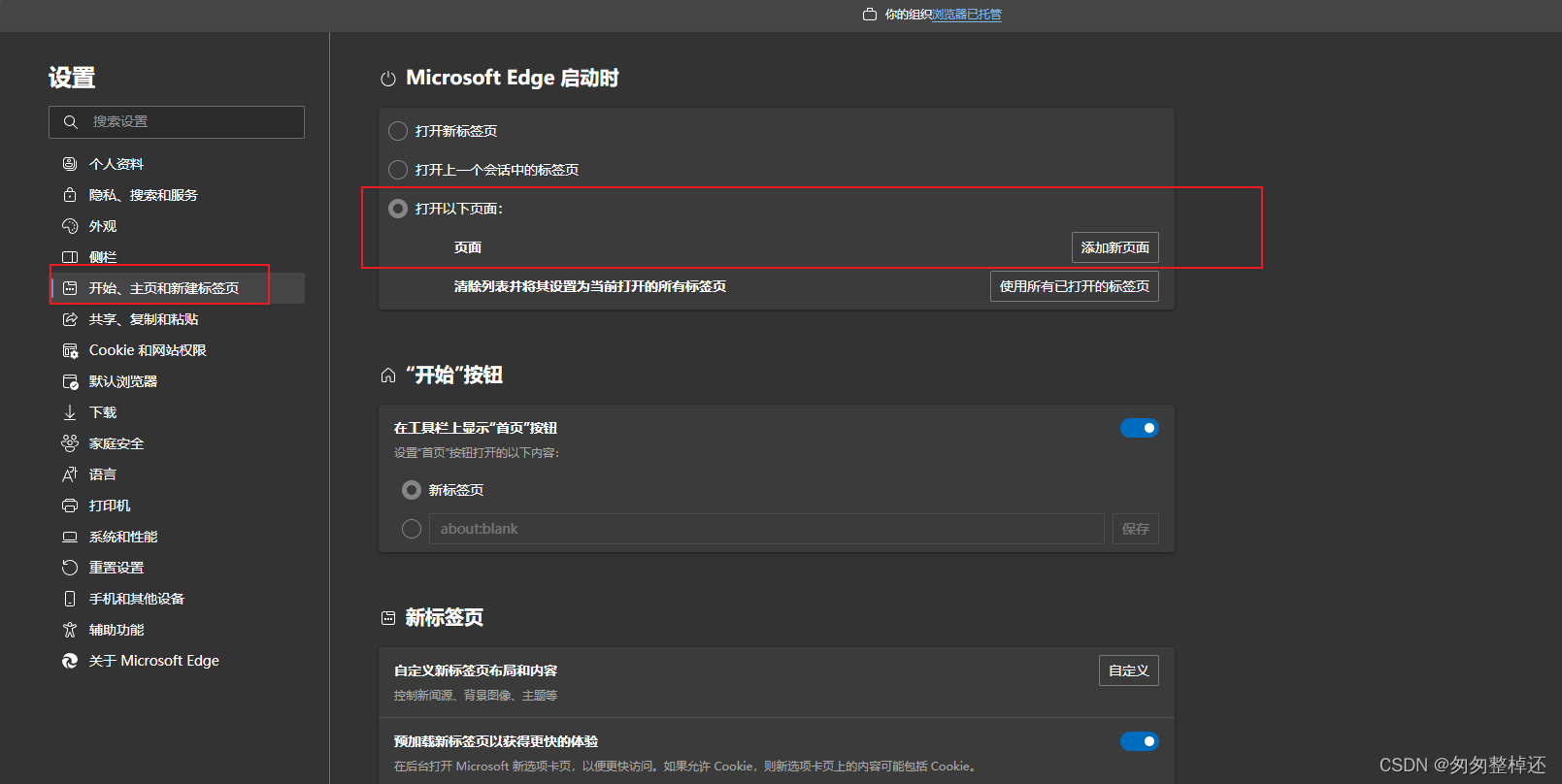1562x784 pixels.
Task: Click the 默认浏览器 icon
Action: 70,381
